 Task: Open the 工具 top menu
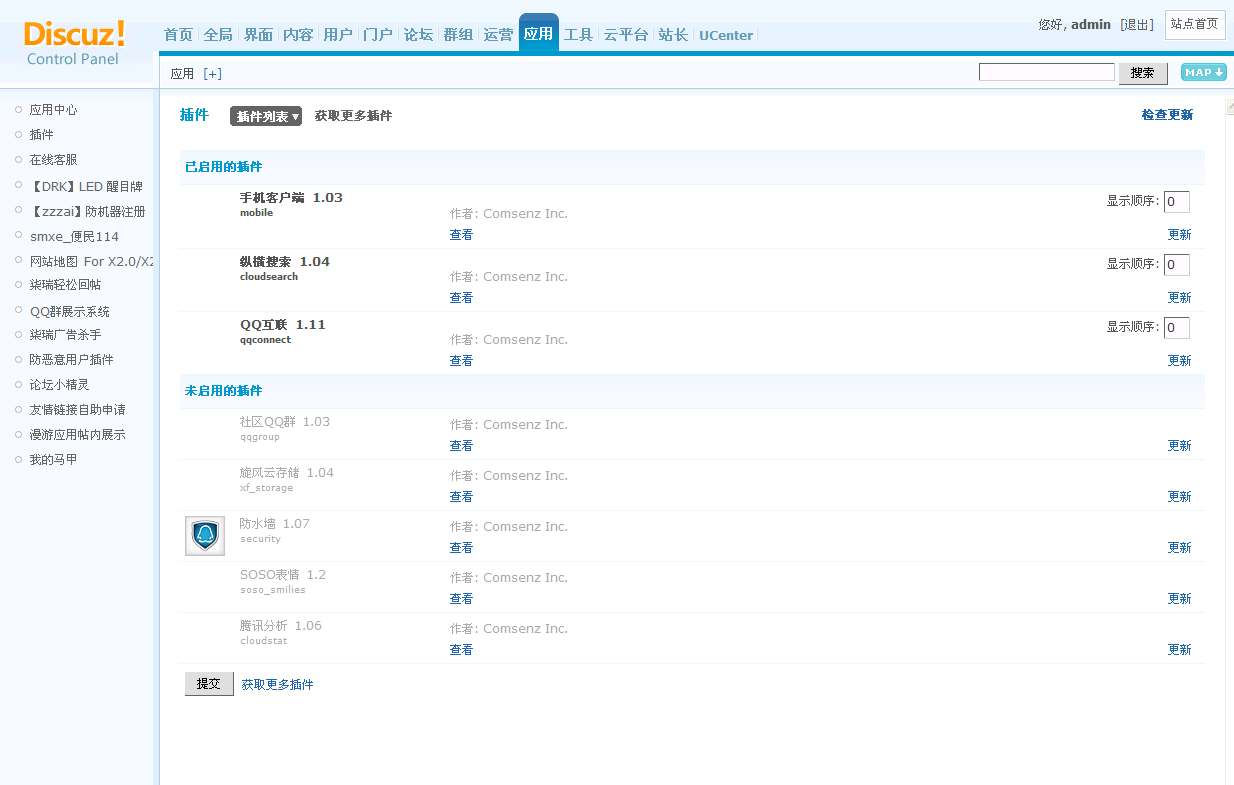[578, 35]
